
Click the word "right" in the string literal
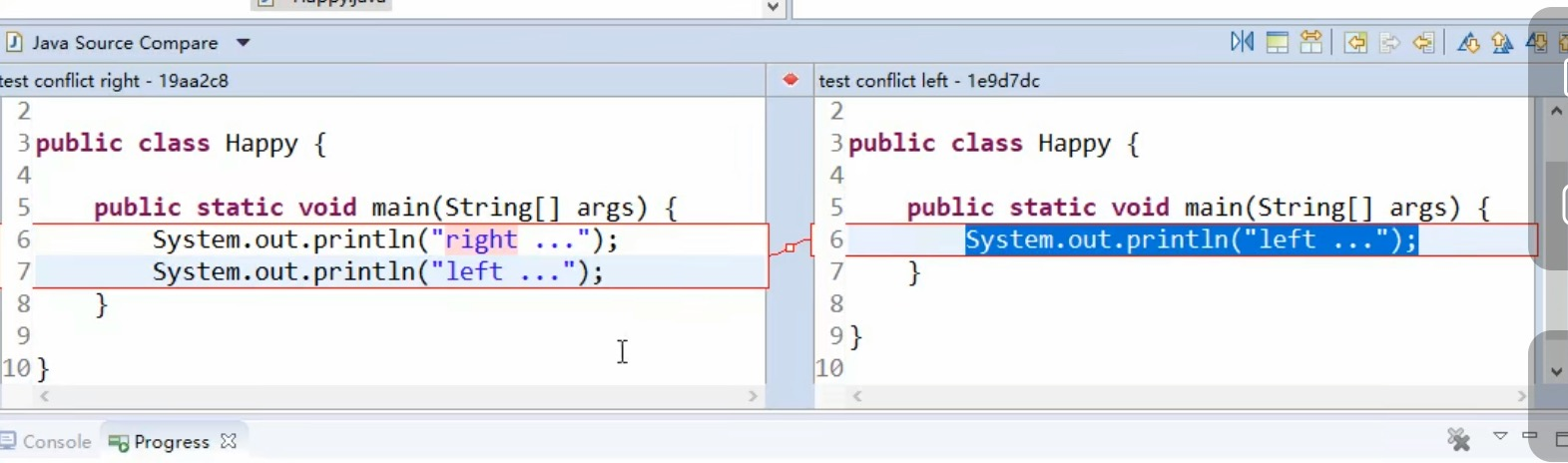click(x=481, y=239)
